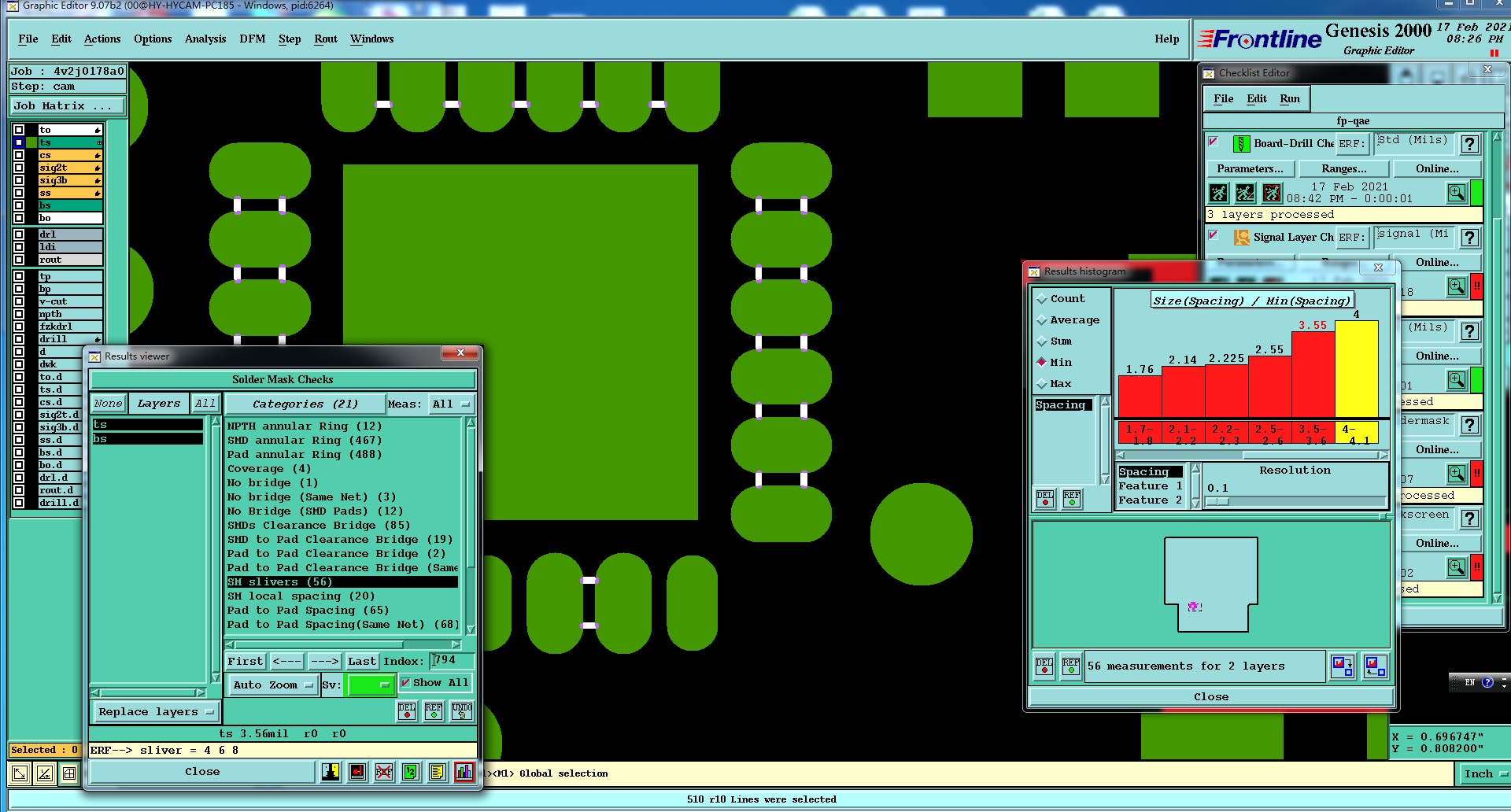Screen dimensions: 1511x812
Task: Open the Replace layers dropdown
Action: click(155, 712)
